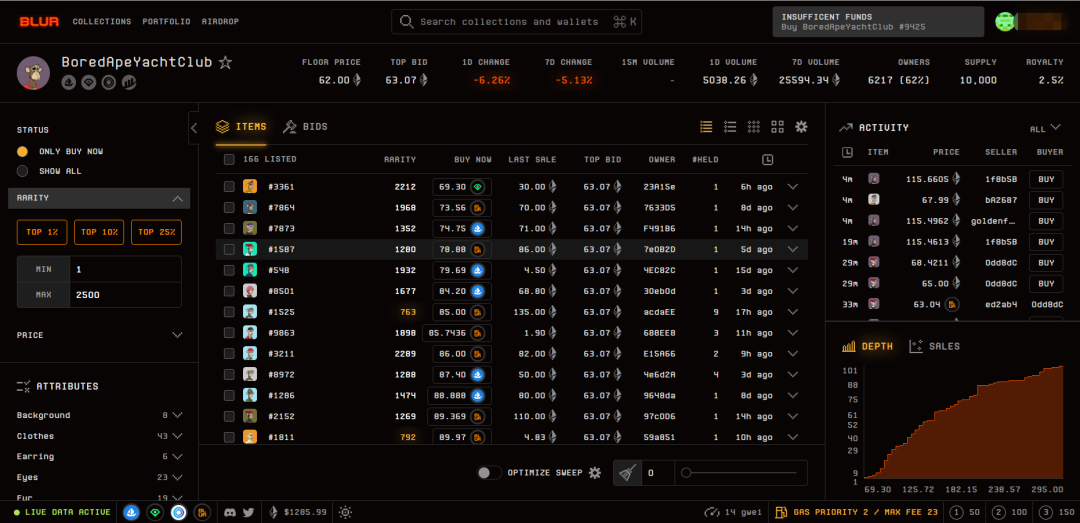Open the OpenSea link under the collection name
1080x523 pixels.
click(x=69, y=83)
